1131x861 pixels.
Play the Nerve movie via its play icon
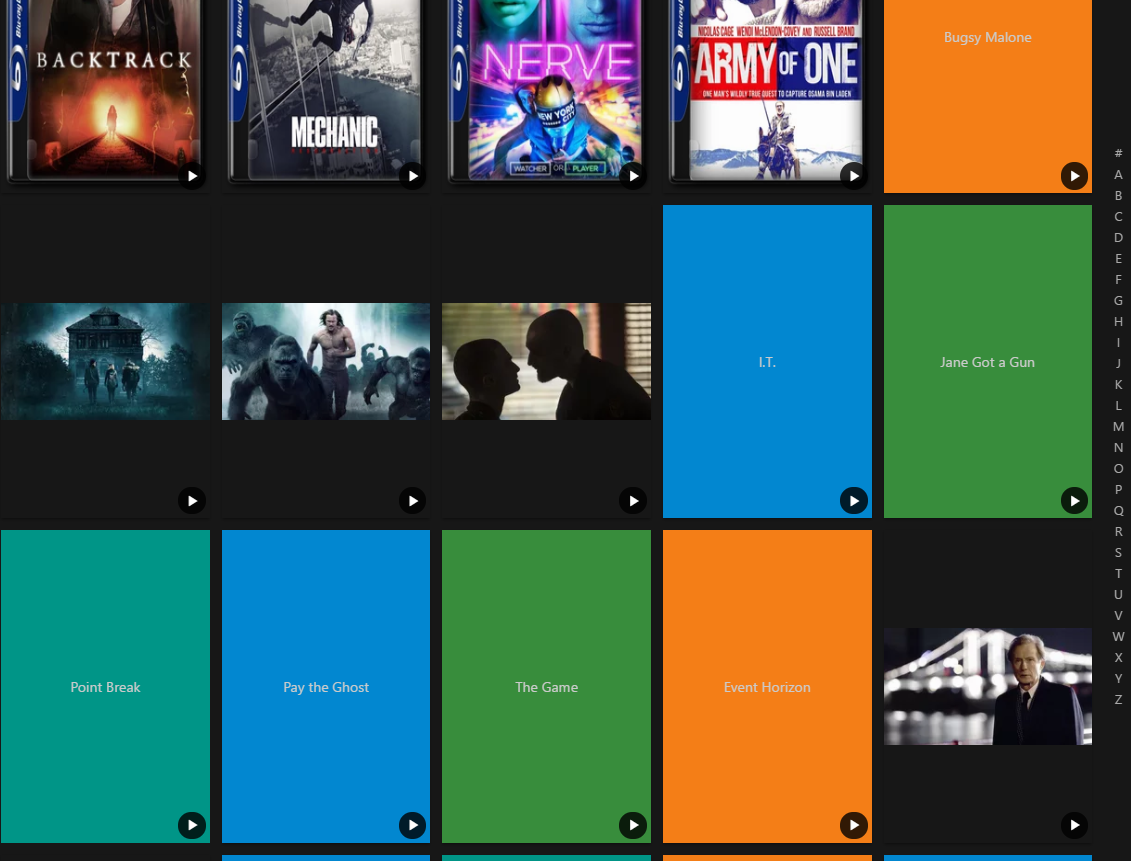633,176
